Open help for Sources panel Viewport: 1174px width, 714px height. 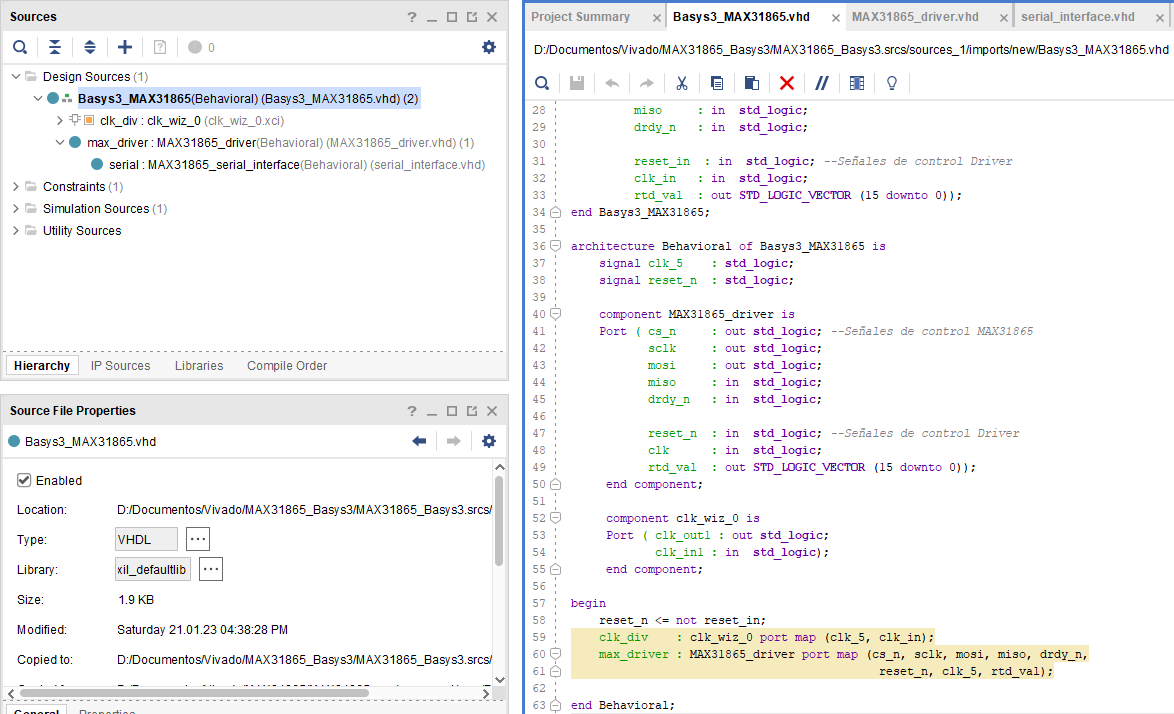coord(412,16)
